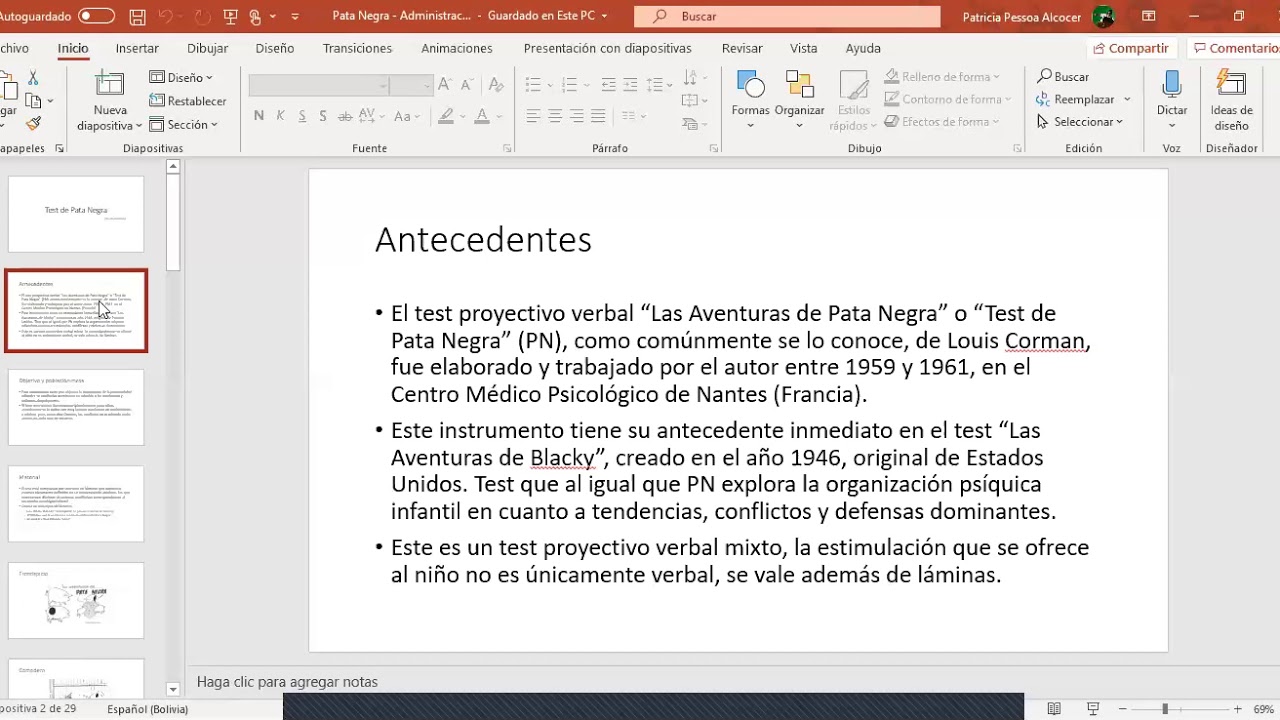Viewport: 1280px width, 720px height.
Task: Open the font name combo box
Action: click(x=319, y=86)
